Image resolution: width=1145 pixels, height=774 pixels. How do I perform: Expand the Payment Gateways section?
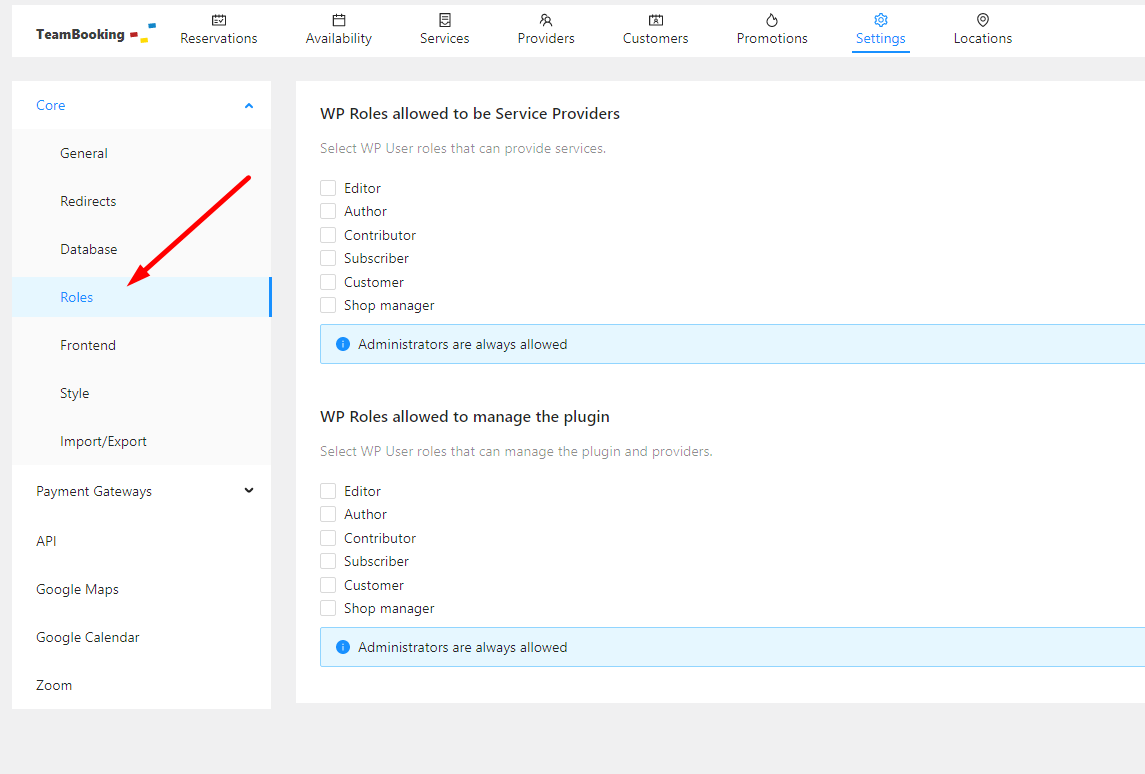click(x=249, y=491)
